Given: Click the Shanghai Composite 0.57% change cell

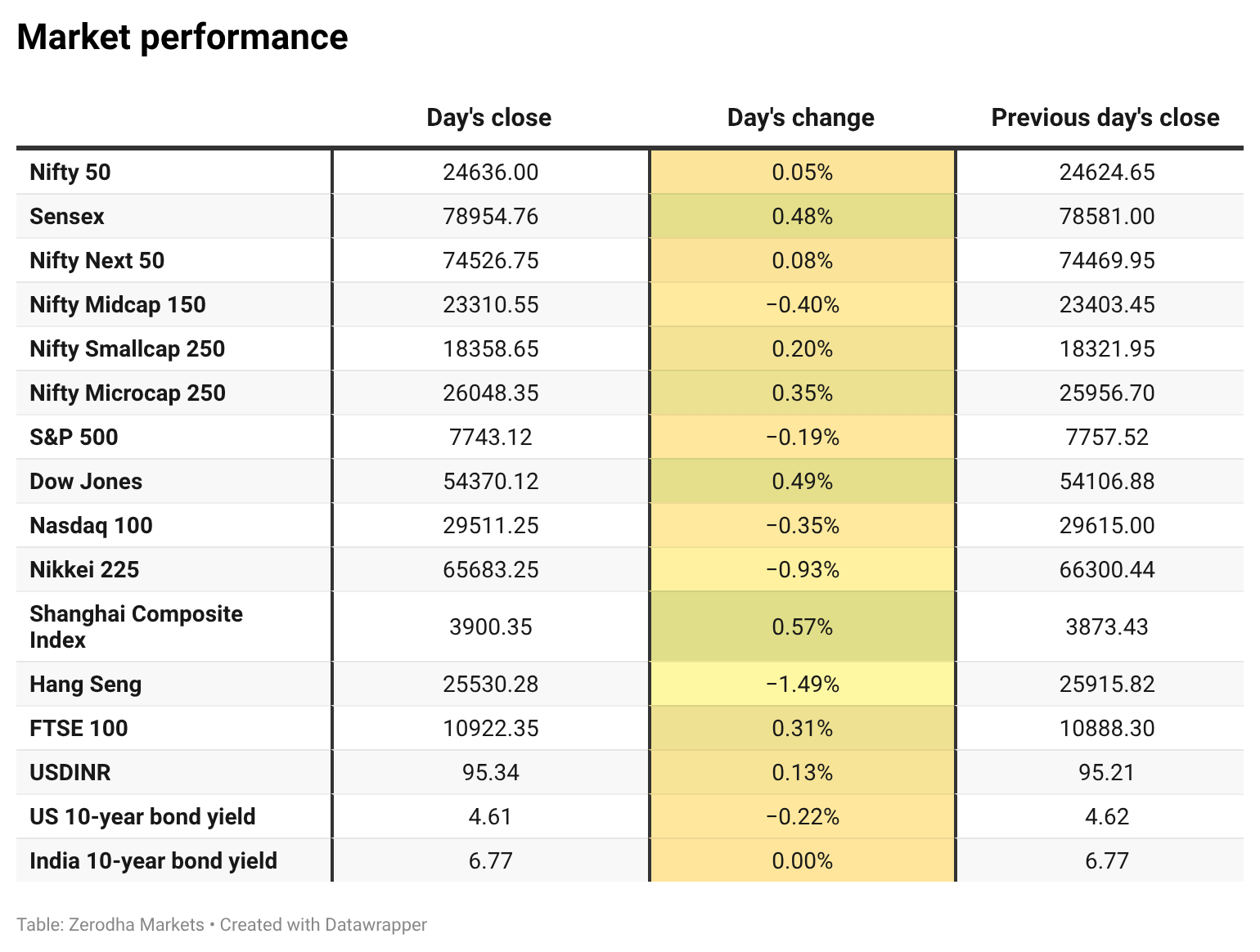Looking at the screenshot, I should click(x=803, y=626).
